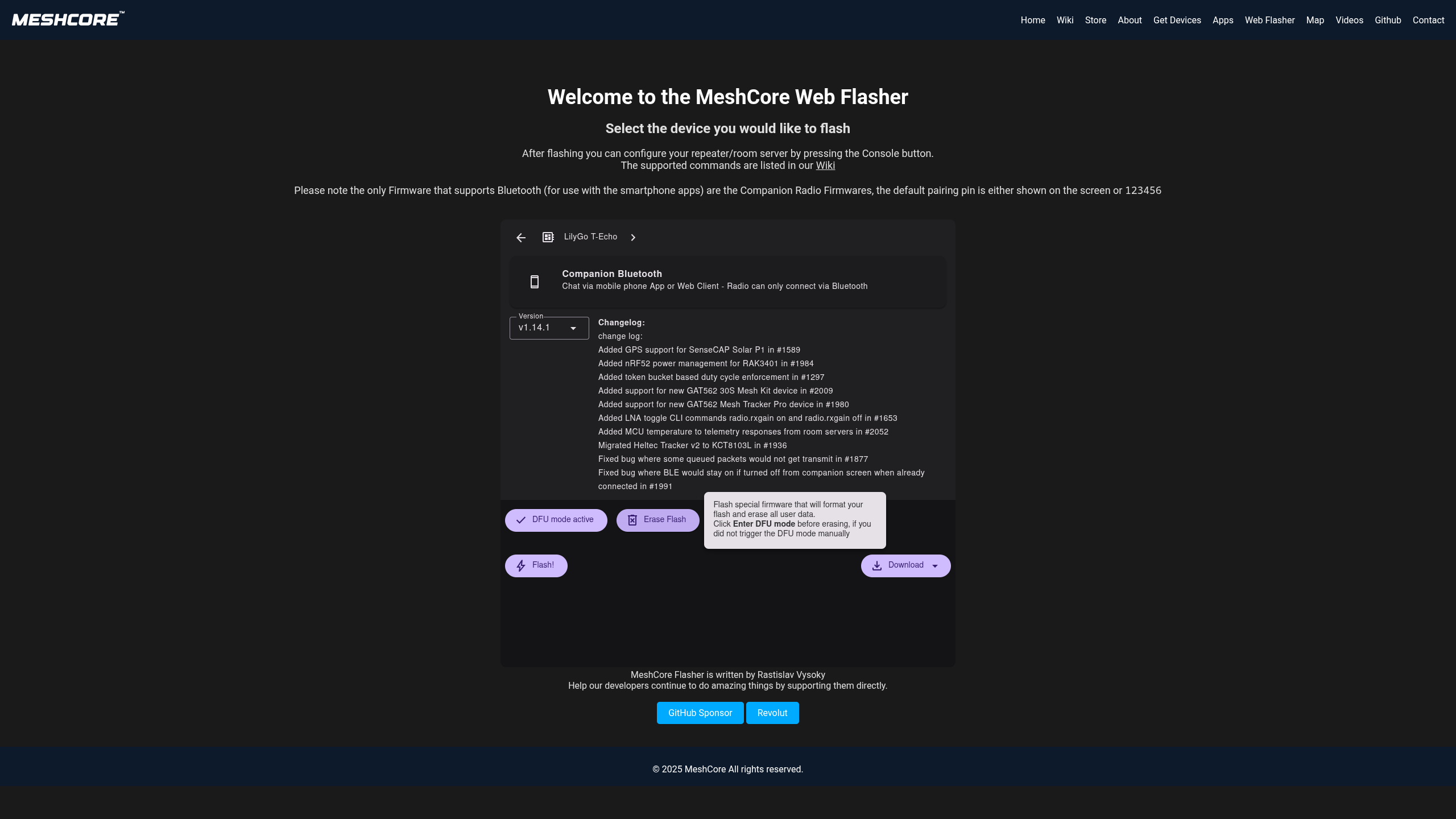Open the Wiki menu item
This screenshot has height=819, width=1456.
pyautogui.click(x=1065, y=20)
